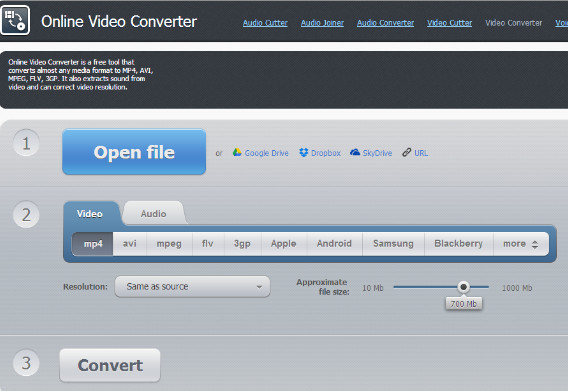
Task: Expand the more formats dropdown
Action: coord(521,244)
